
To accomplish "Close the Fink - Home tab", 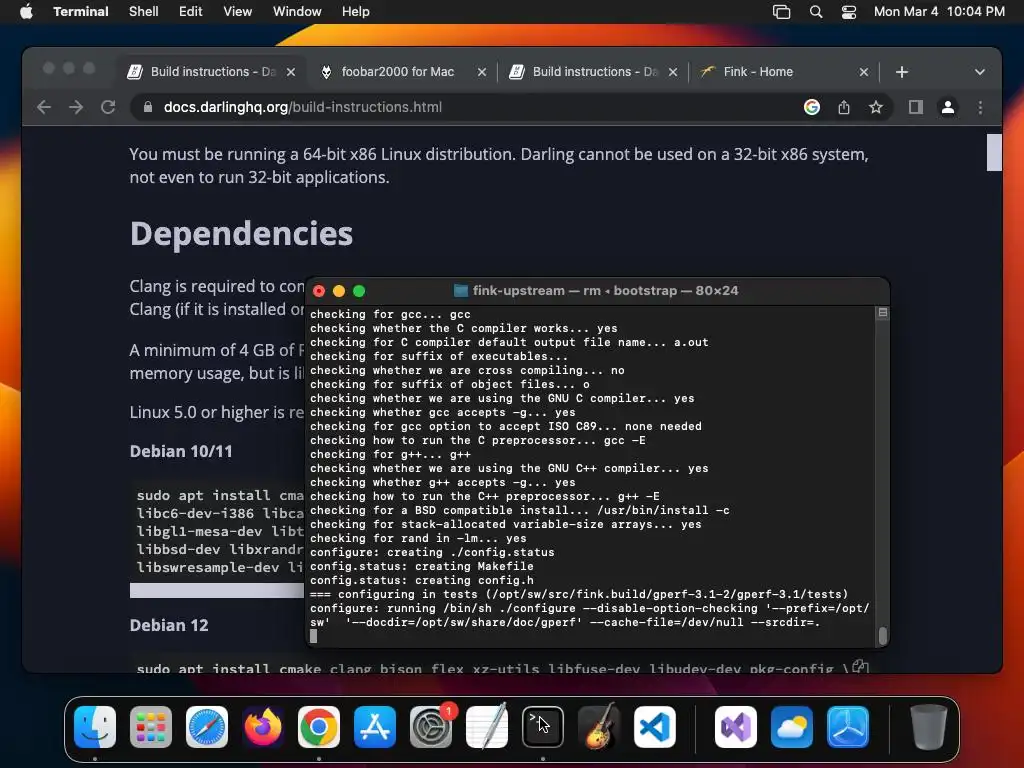I will point(863,72).
